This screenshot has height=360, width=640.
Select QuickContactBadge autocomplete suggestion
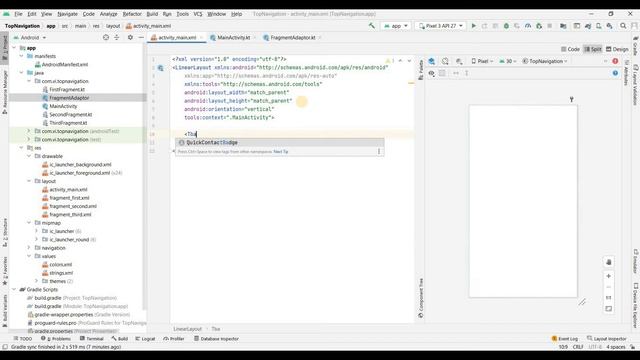coord(280,142)
